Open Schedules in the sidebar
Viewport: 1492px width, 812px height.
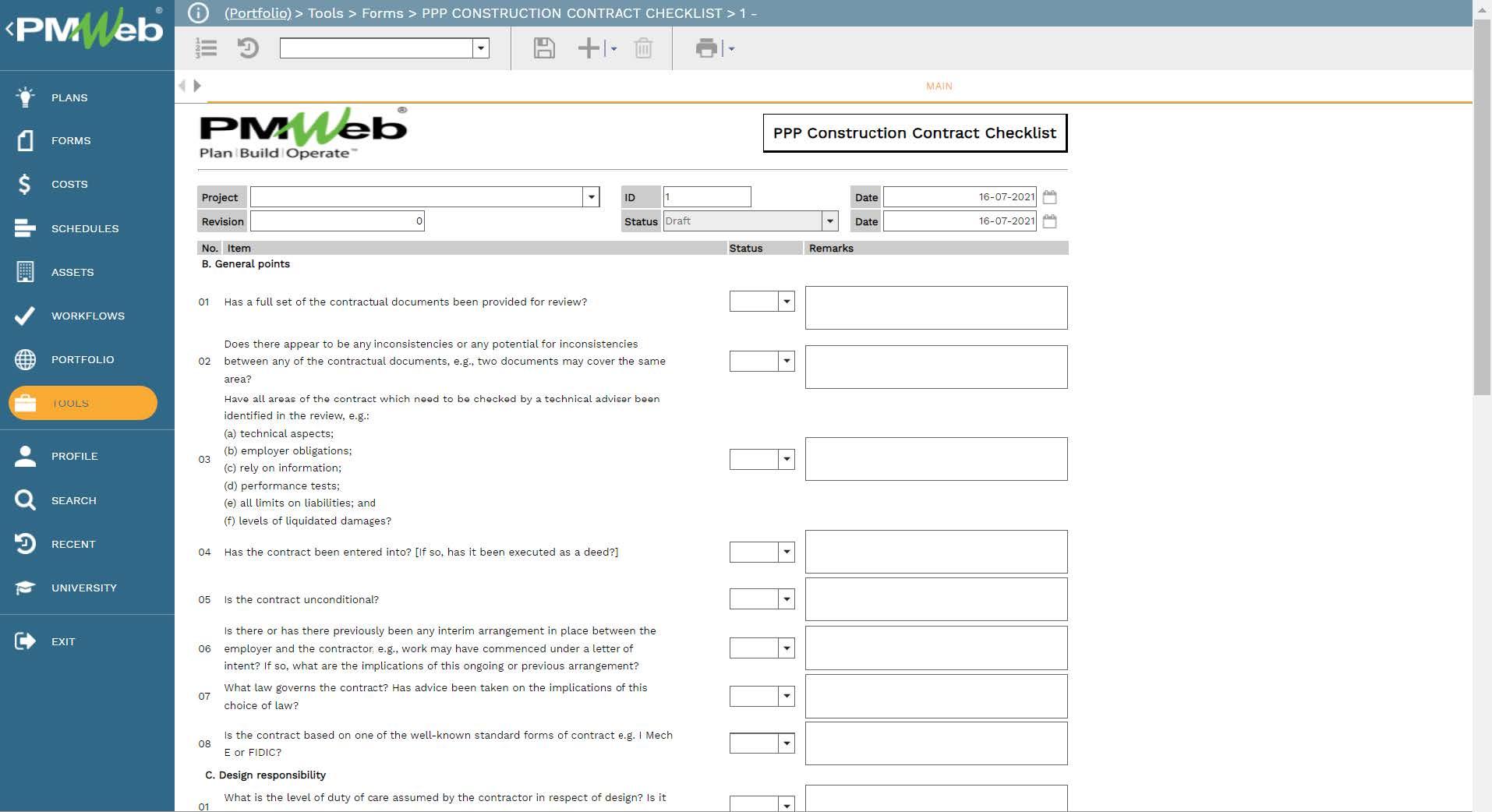pos(84,228)
